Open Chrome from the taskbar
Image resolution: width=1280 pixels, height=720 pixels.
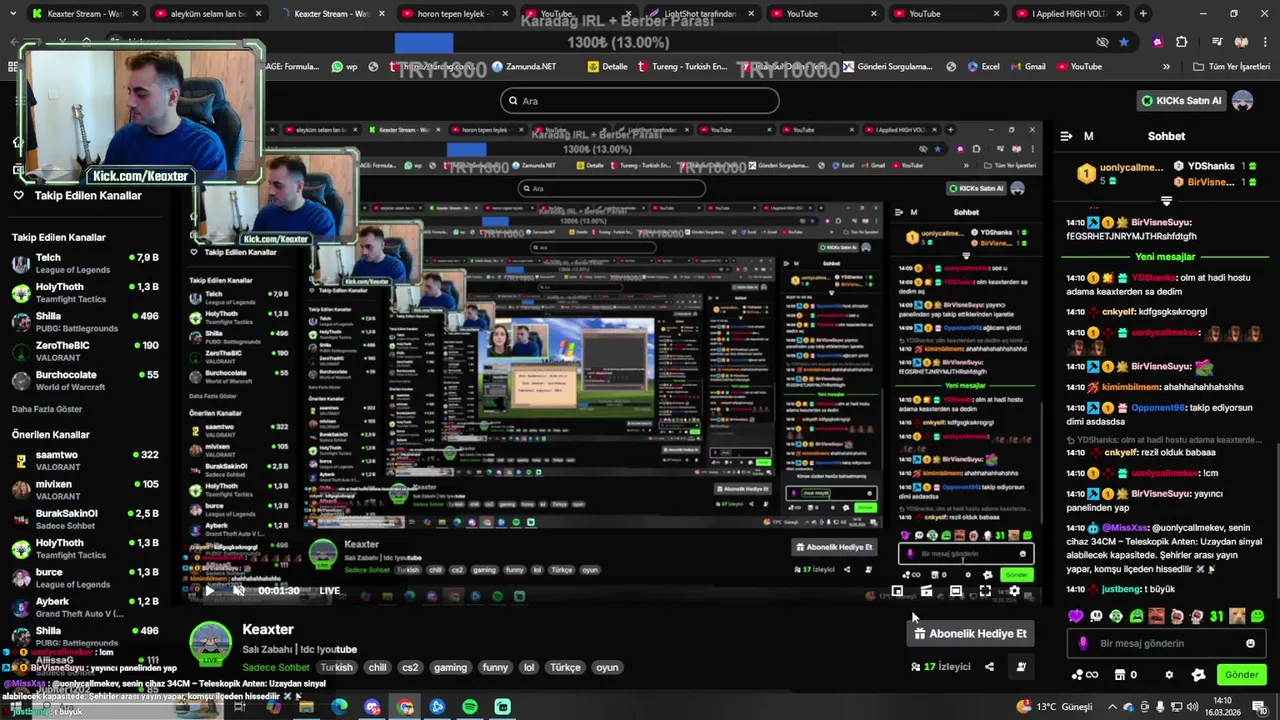pyautogui.click(x=405, y=707)
